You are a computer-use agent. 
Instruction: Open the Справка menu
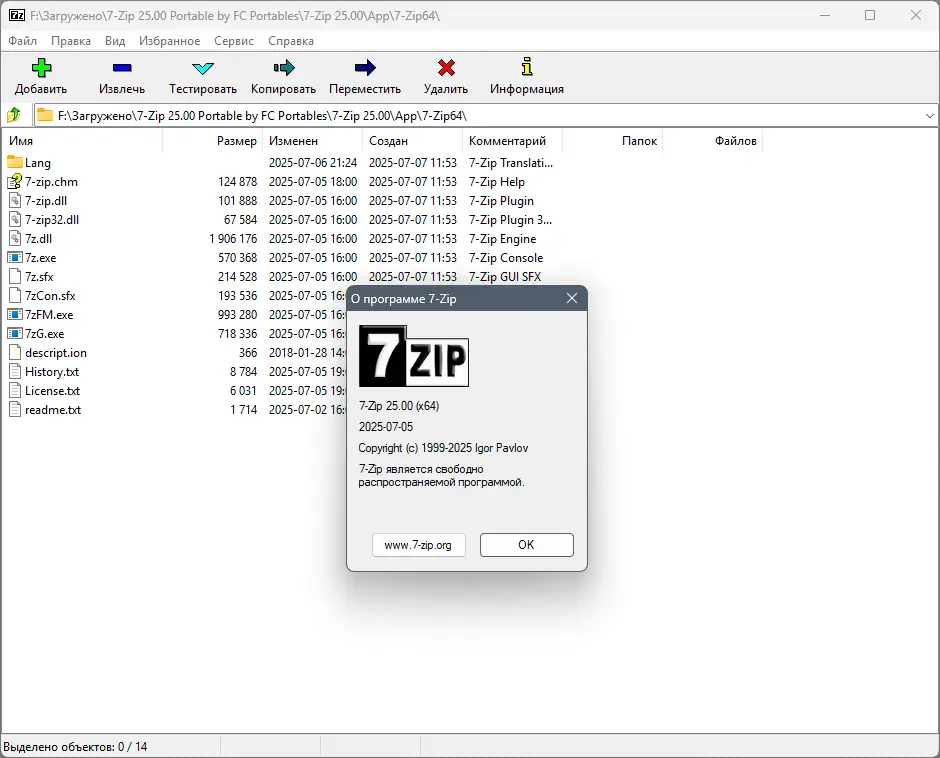pos(291,41)
